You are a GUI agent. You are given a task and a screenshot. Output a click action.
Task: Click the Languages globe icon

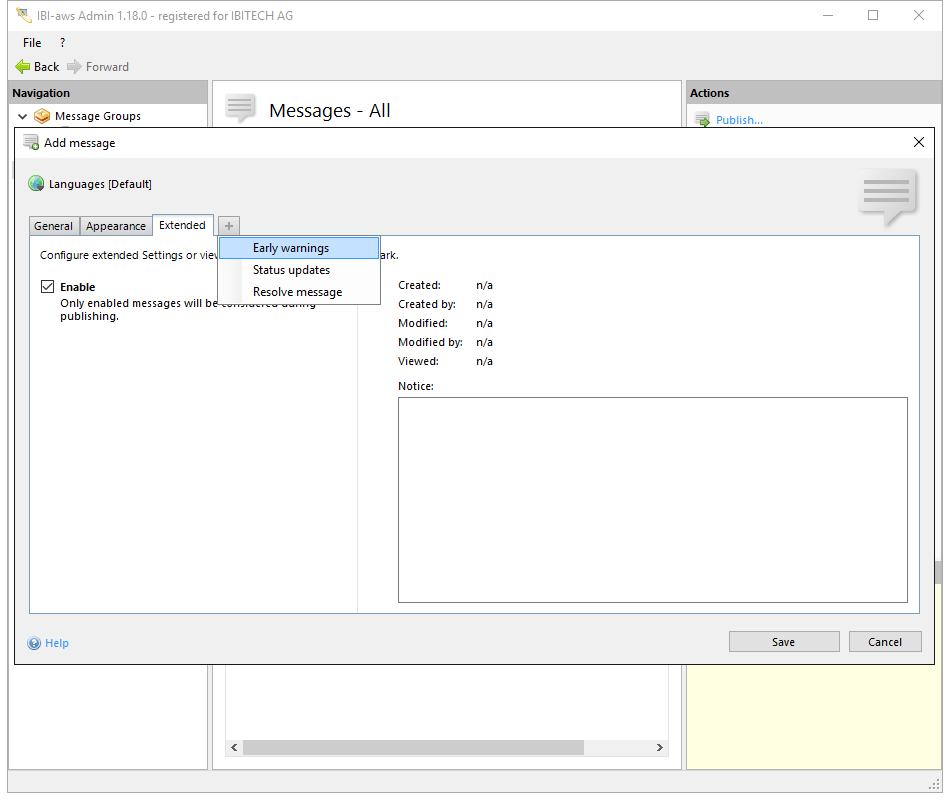pos(36,184)
